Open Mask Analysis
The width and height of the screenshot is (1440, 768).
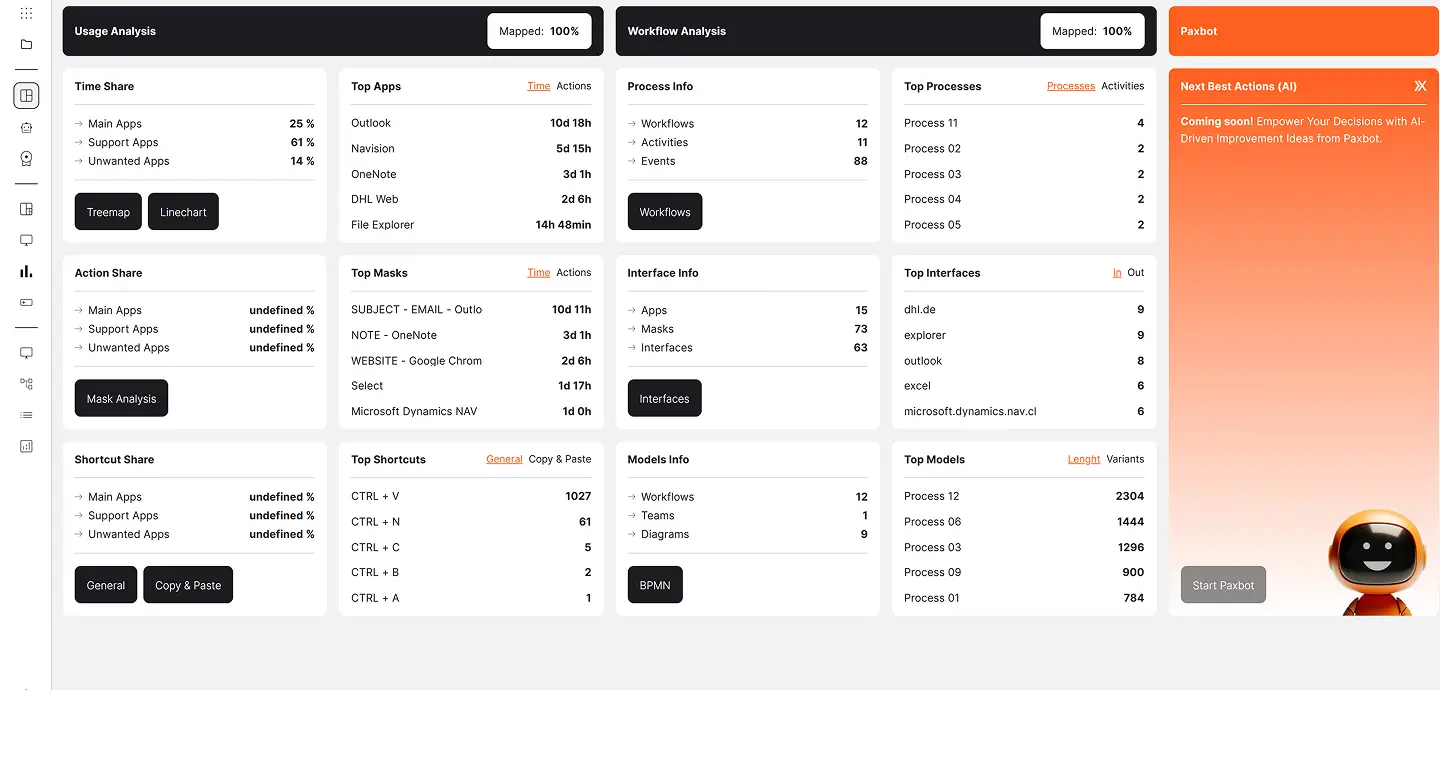click(121, 399)
